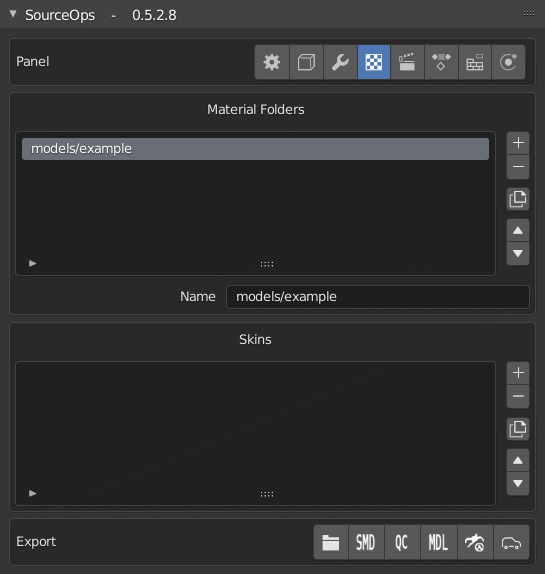This screenshot has height=574, width=545.
Task: Grab the Skins list resize handle
Action: [x=267, y=494]
